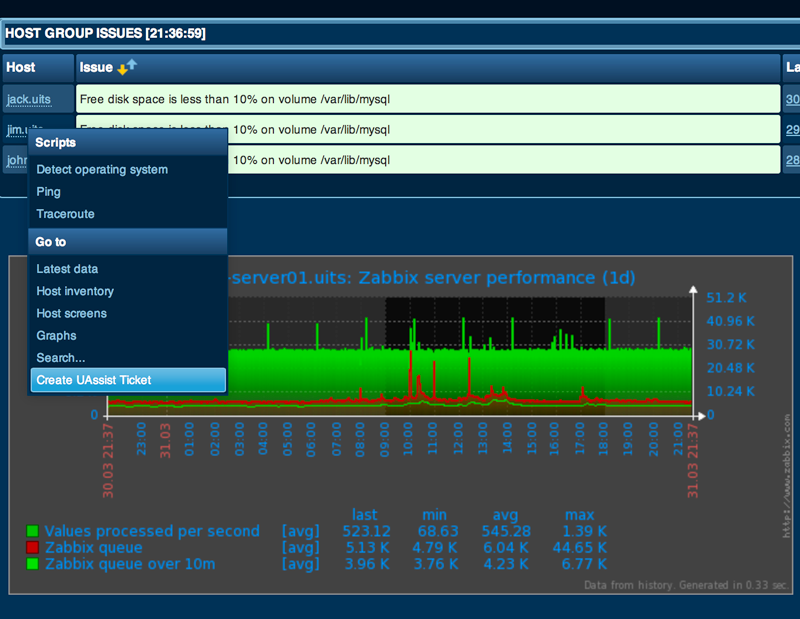This screenshot has height=619, width=800.
Task: Click green Zabbix queue over 10m swatch
Action: 33,564
